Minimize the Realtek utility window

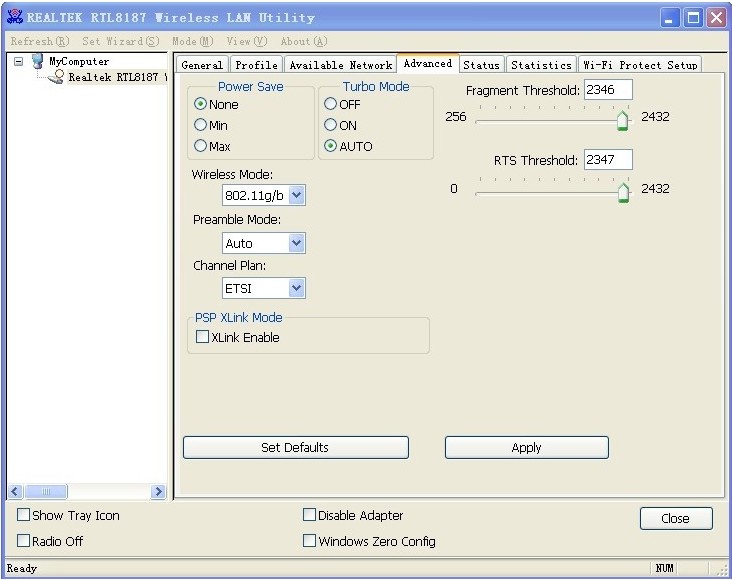[669, 18]
